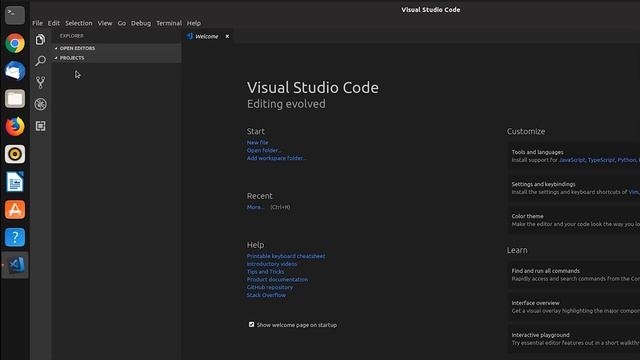Open Files manager from the dock
This screenshot has width=640, height=360.
click(15, 98)
